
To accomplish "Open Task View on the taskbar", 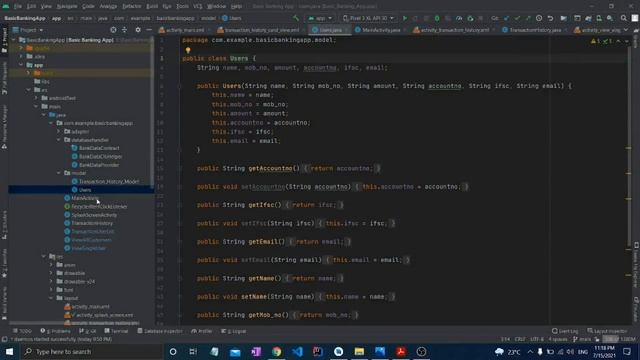I will tap(193, 351).
